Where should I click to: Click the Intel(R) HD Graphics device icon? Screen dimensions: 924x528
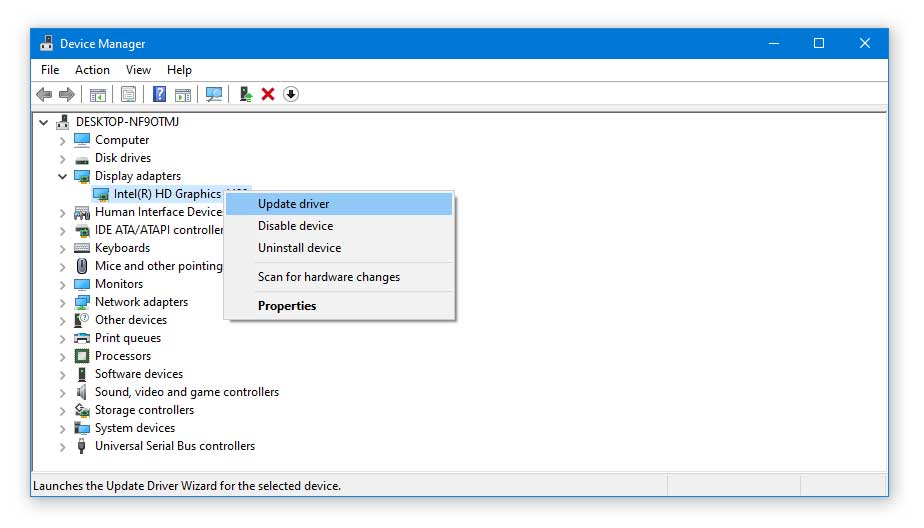pos(101,194)
